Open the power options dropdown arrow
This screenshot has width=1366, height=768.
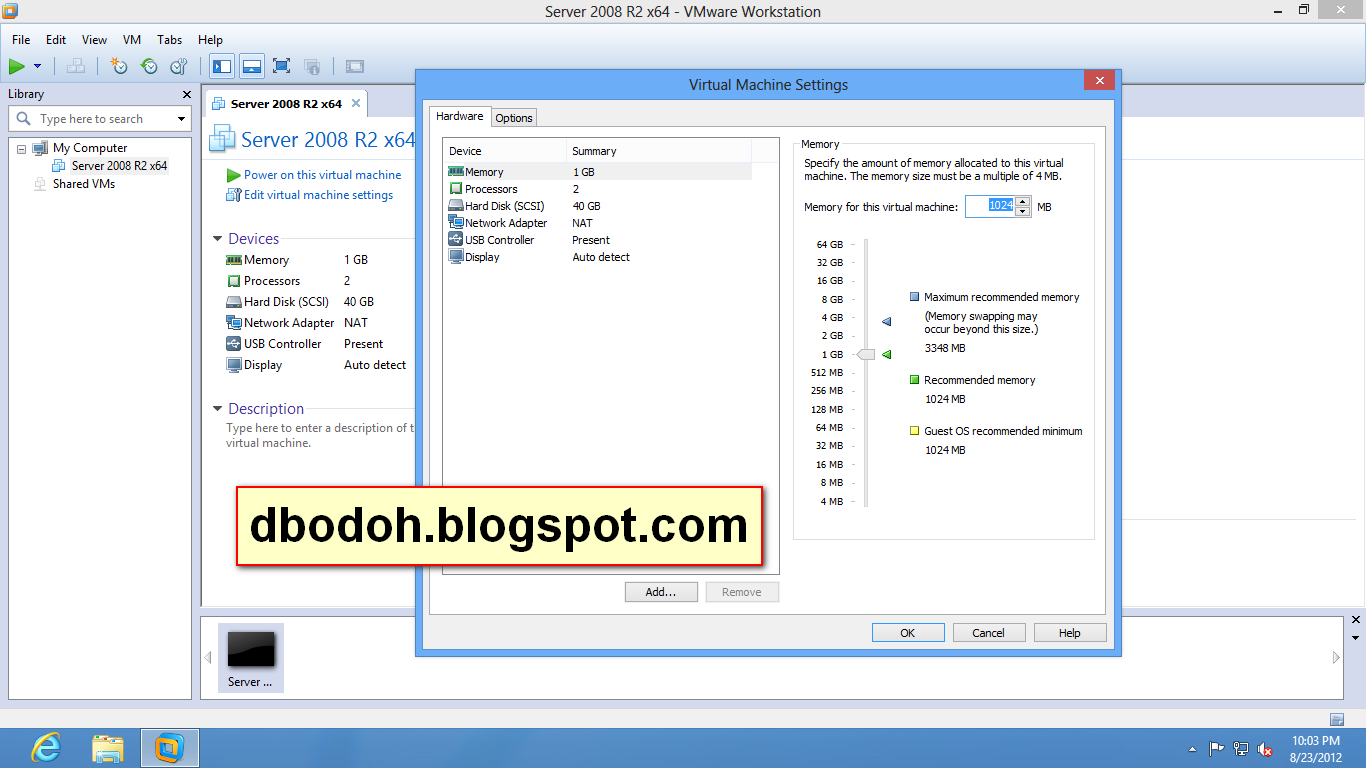click(x=38, y=66)
